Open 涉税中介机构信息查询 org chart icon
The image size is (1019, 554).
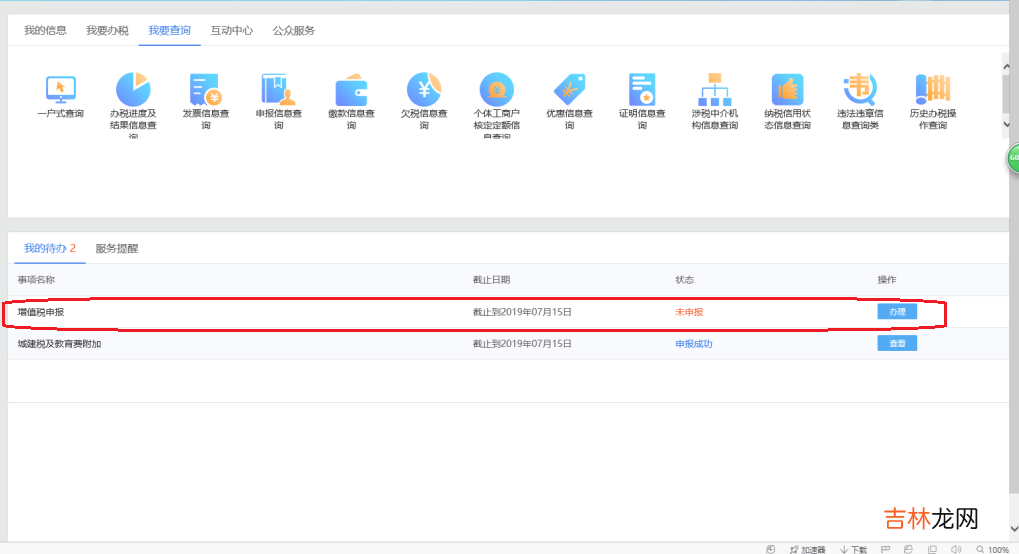714,90
